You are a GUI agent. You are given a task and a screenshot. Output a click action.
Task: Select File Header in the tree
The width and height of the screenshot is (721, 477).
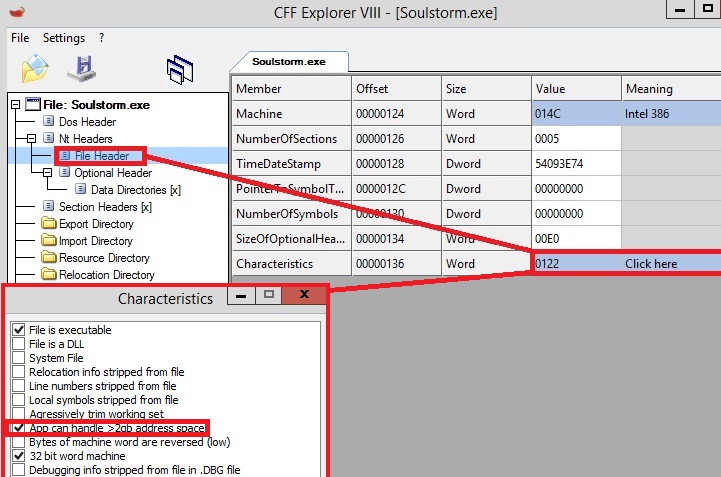[102, 156]
